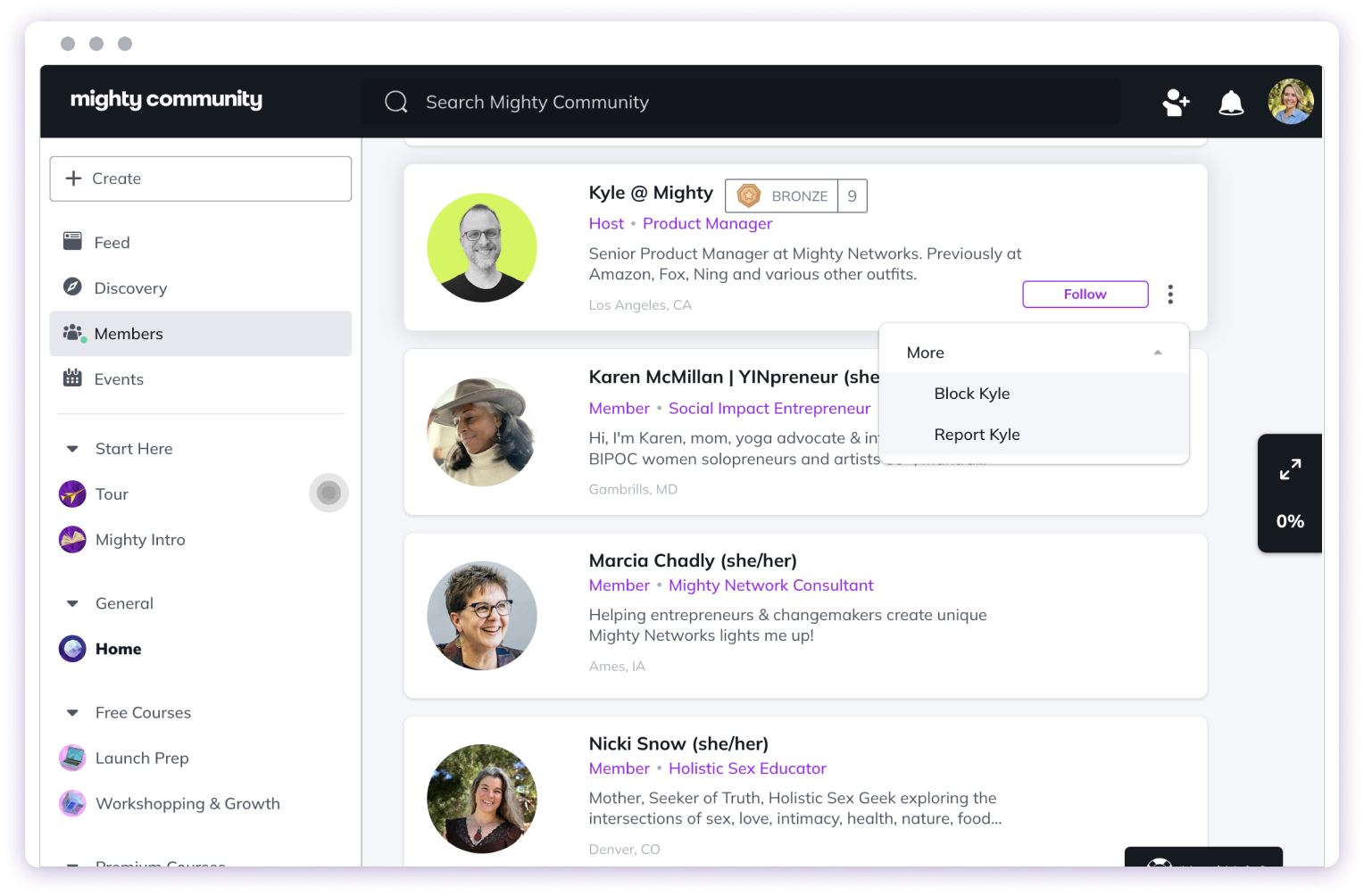Click the 0% progress indicator
The width and height of the screenshot is (1364, 896).
(x=1290, y=521)
